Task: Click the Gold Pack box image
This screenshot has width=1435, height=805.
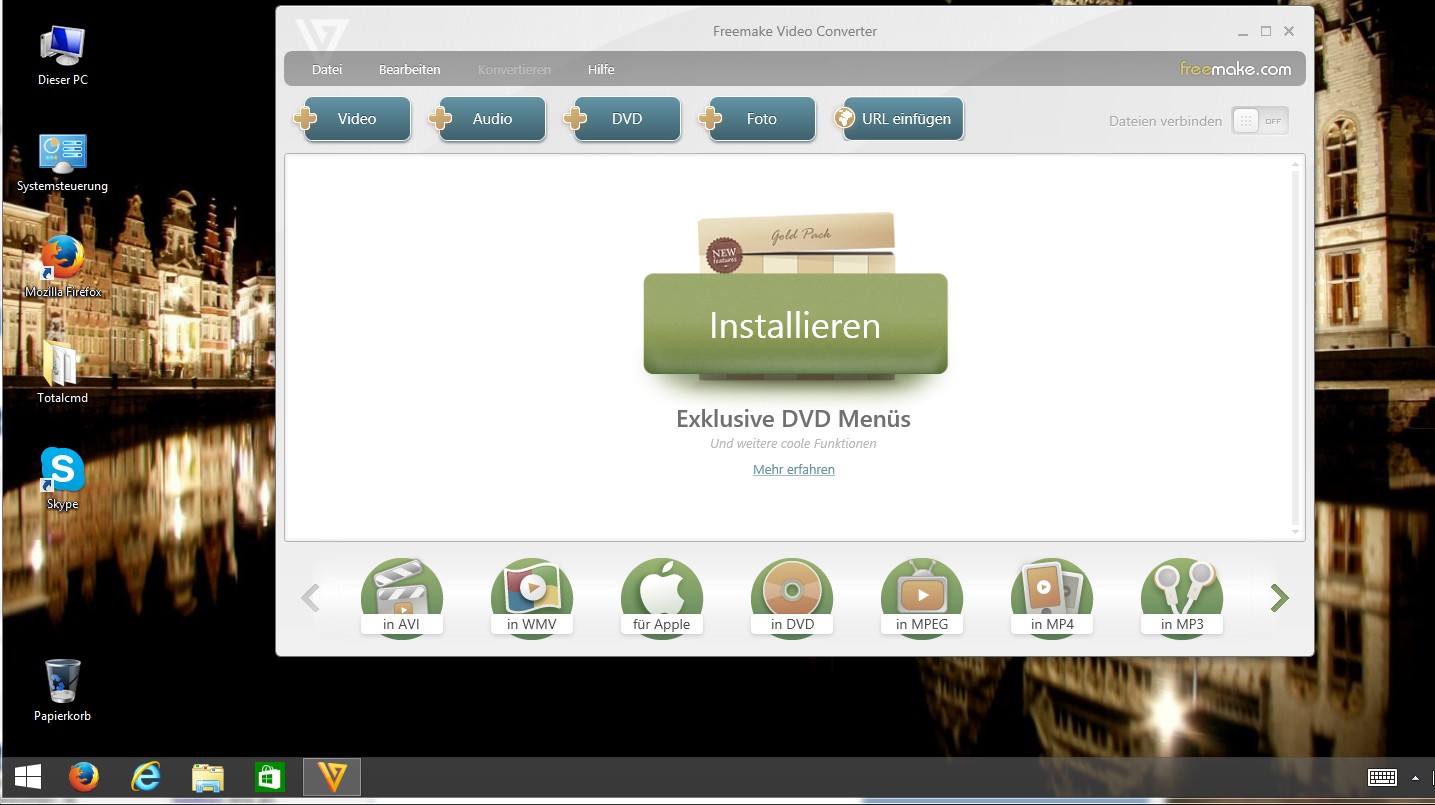Action: click(x=797, y=242)
